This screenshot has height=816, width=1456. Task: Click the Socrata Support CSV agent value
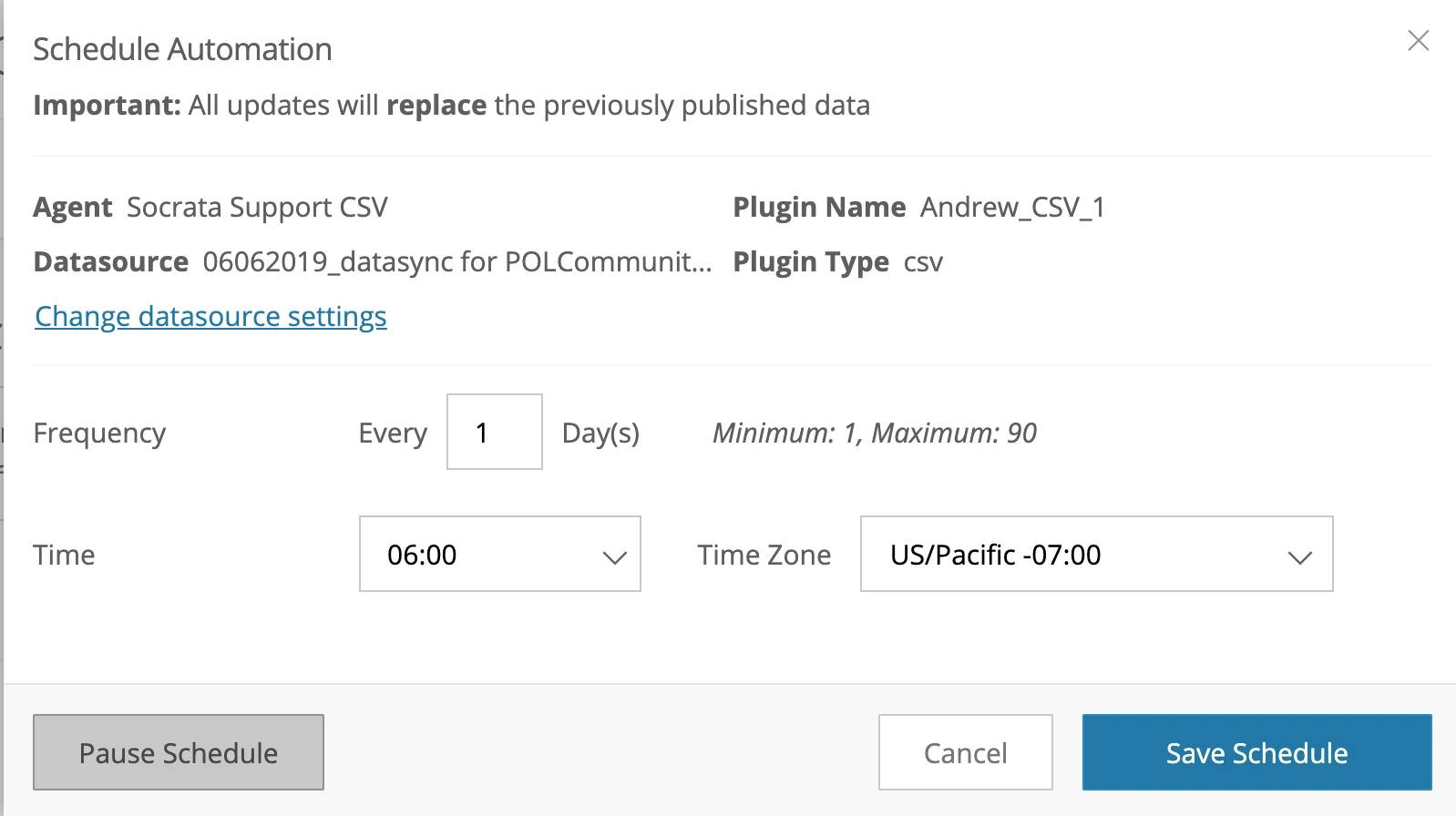pyautogui.click(x=257, y=208)
